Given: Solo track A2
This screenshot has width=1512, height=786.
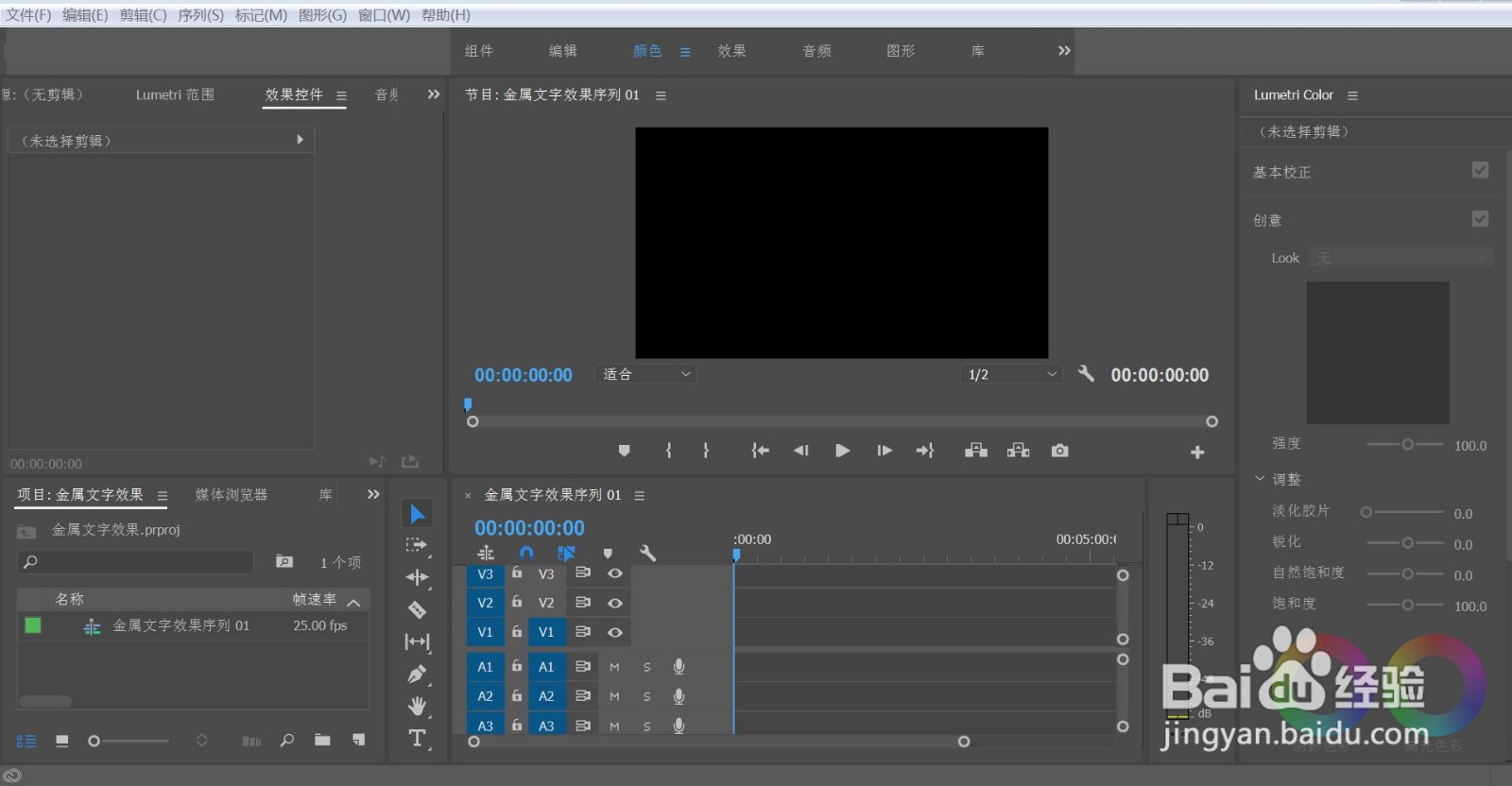Looking at the screenshot, I should pyautogui.click(x=646, y=696).
